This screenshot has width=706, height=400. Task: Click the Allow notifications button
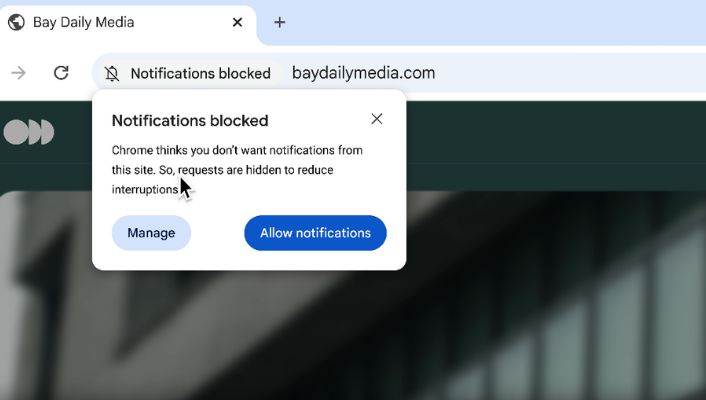pos(315,233)
